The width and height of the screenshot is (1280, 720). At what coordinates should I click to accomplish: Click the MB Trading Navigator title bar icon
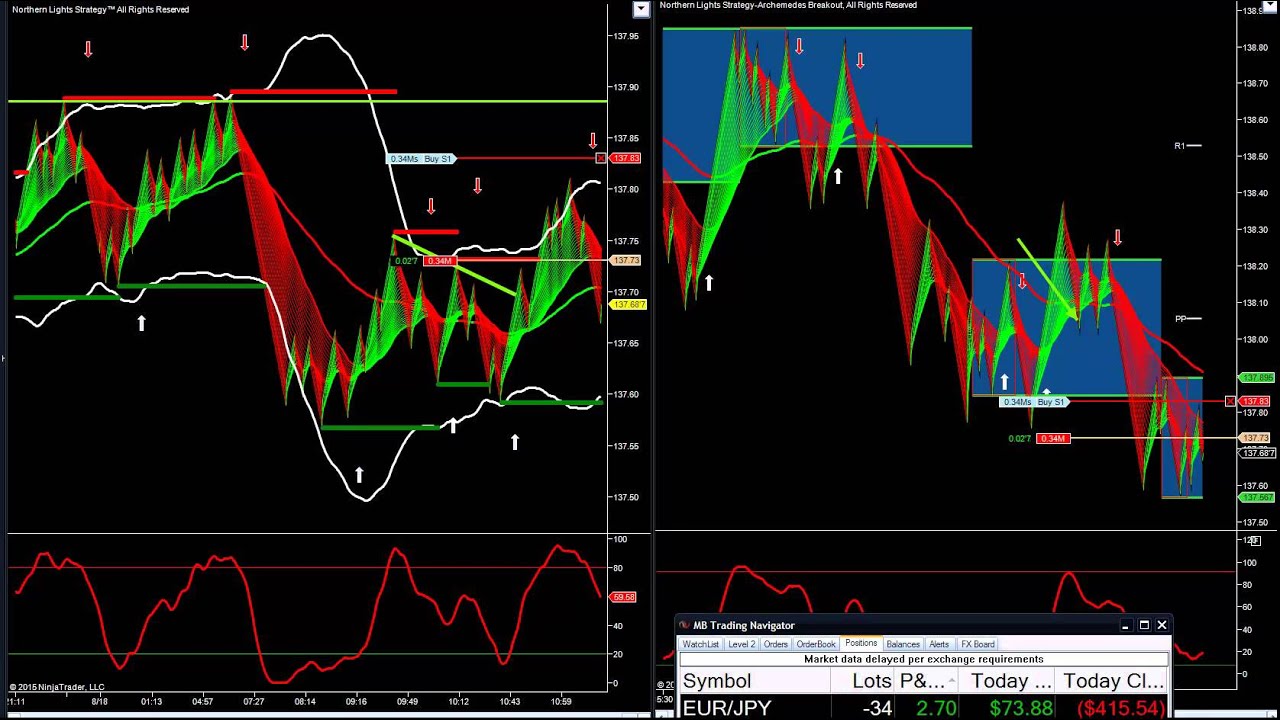point(685,625)
